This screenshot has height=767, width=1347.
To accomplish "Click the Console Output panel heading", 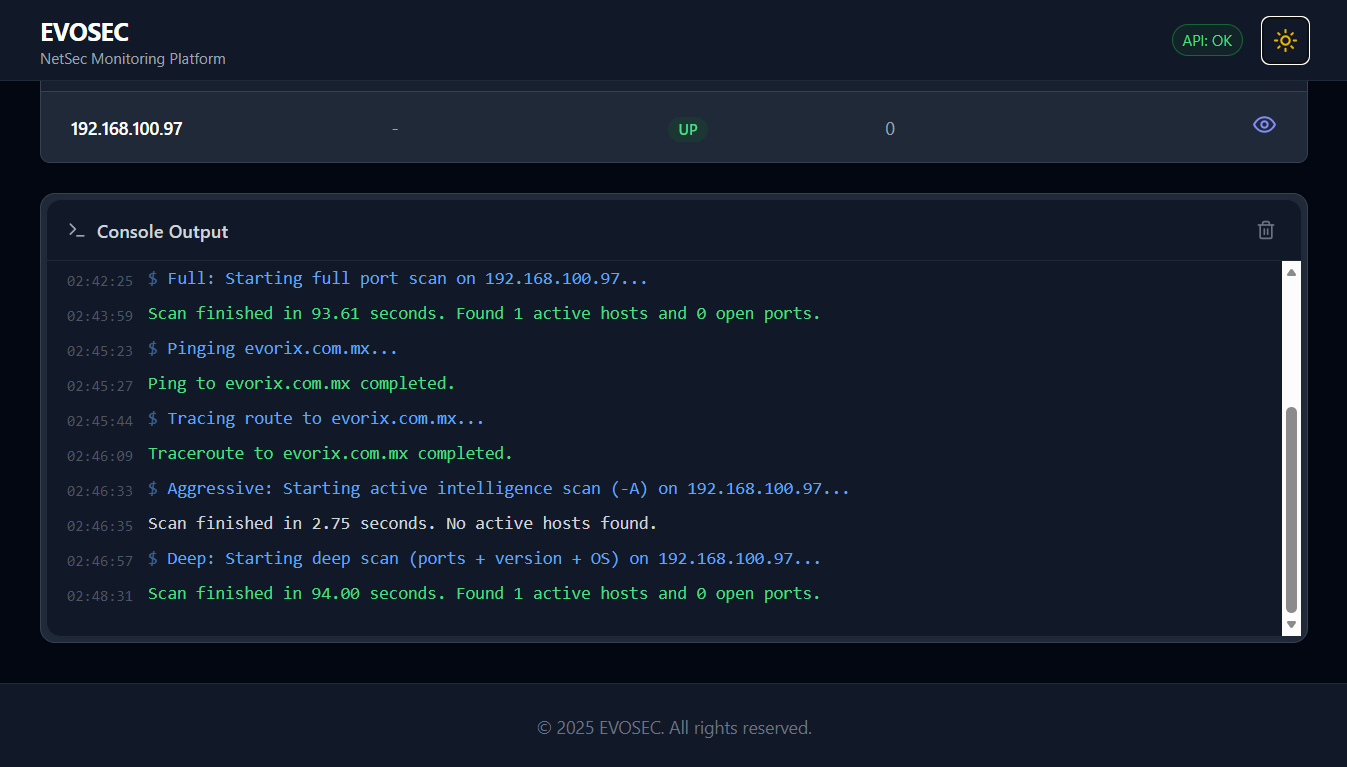I will pos(162,232).
